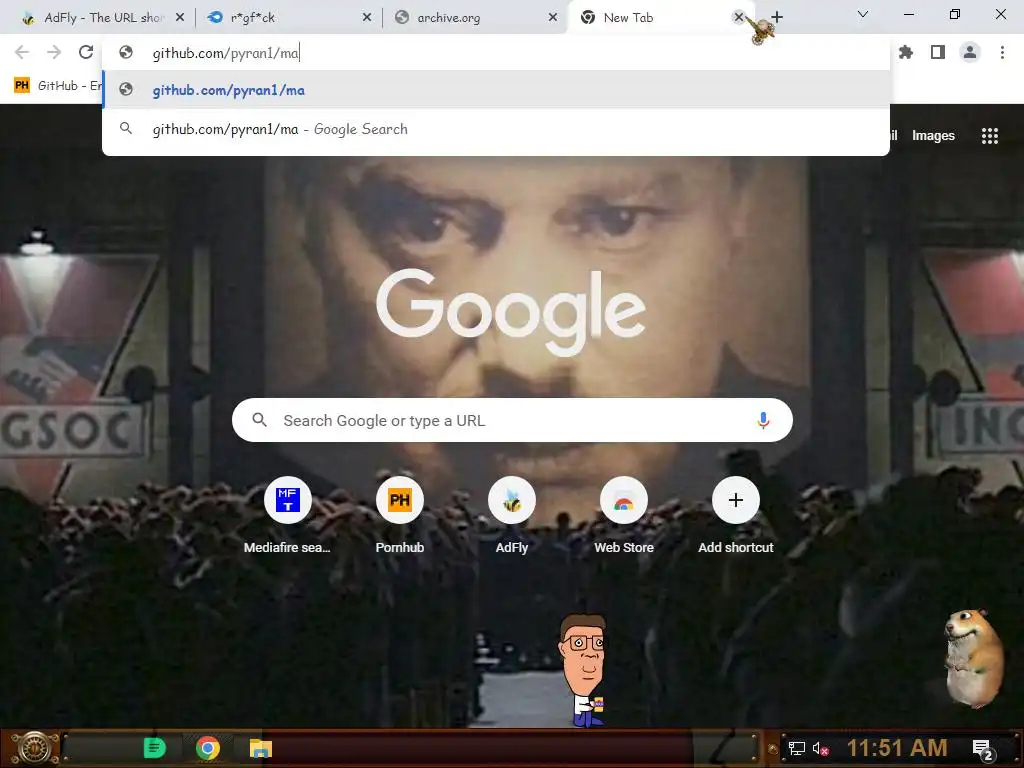
Task: Open the Extensions puzzle icon
Action: click(906, 52)
